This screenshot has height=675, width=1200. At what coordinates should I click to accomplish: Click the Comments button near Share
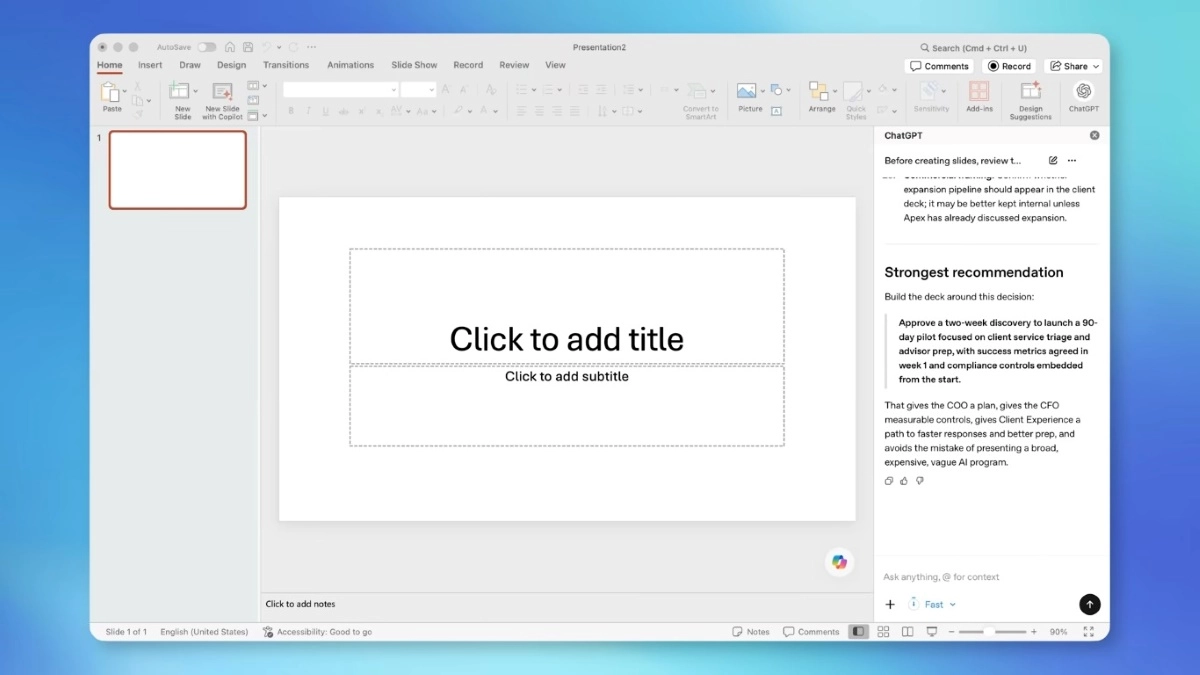pos(939,66)
